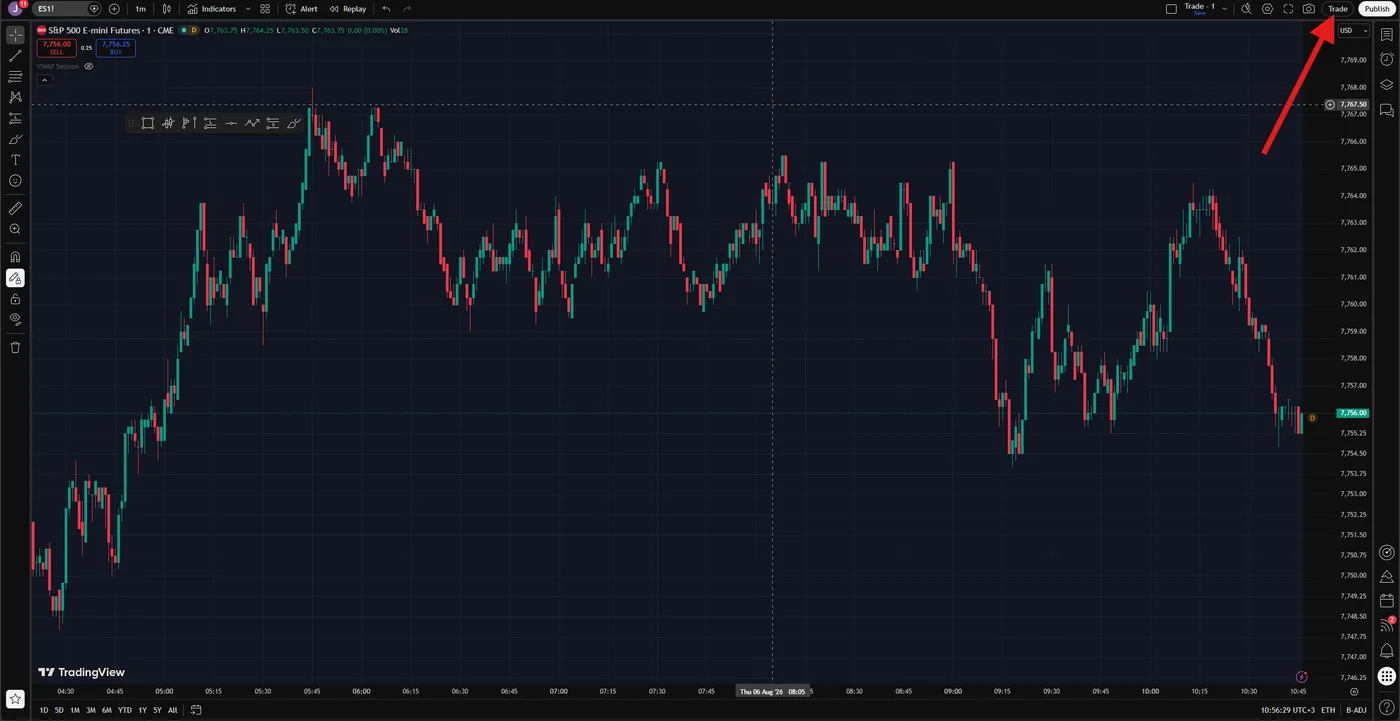Click the polyline icon in floating toolbar
The height and width of the screenshot is (721, 1400).
(252, 123)
